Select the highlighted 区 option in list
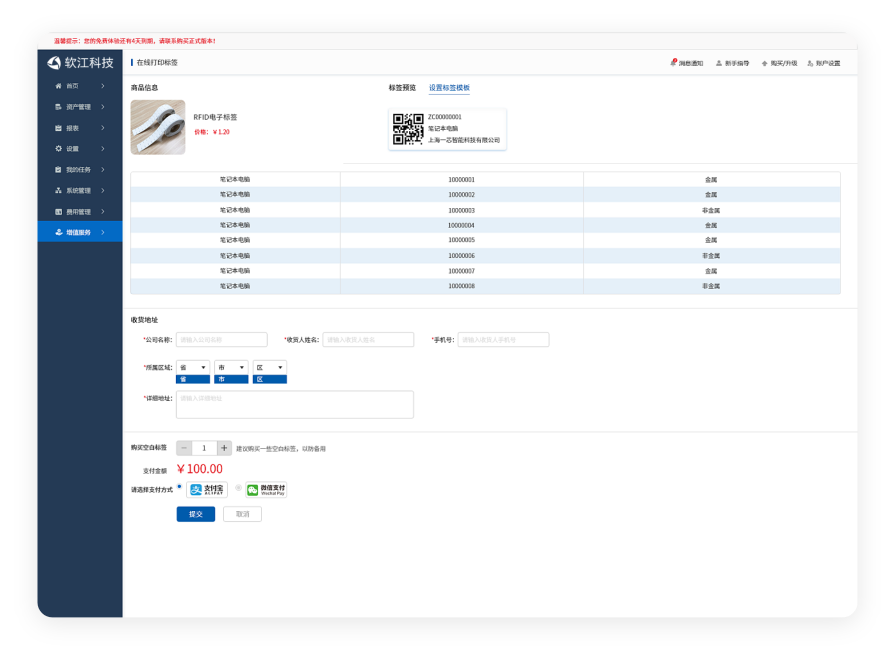 click(x=269, y=379)
